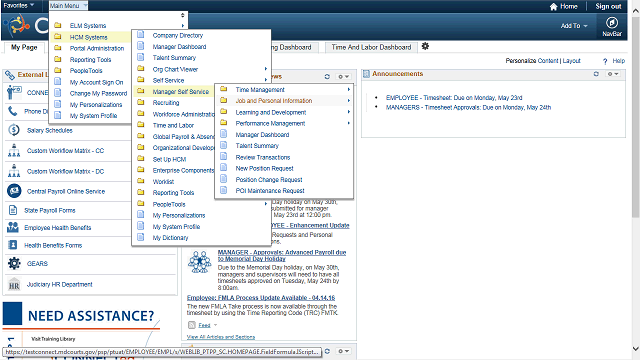Image resolution: width=640 pixels, height=360 pixels.
Task: Open Announcements pagelet options gear
Action: [x=613, y=74]
